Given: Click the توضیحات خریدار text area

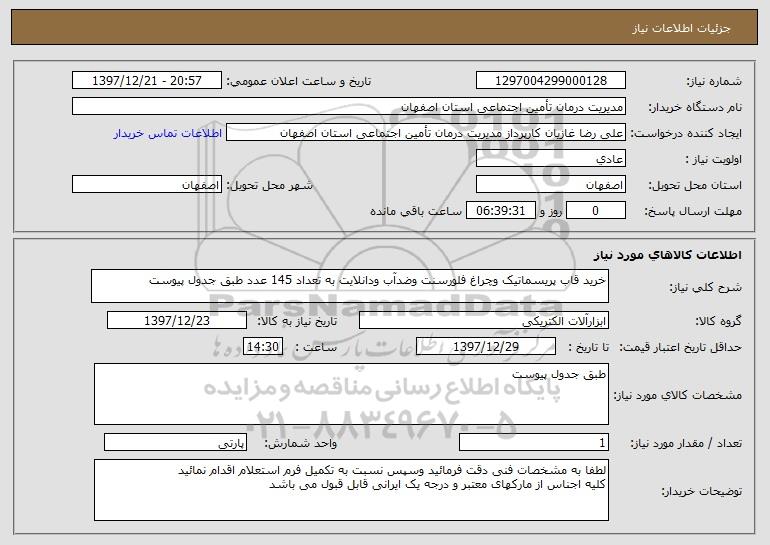Looking at the screenshot, I should click(351, 490).
